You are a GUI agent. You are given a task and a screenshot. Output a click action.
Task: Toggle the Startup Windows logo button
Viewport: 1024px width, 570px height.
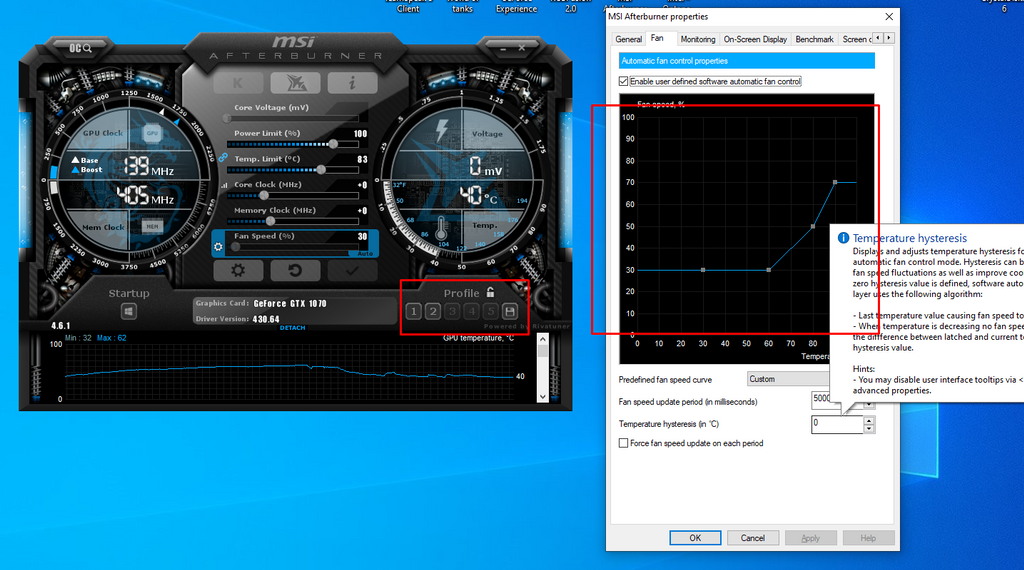click(129, 311)
